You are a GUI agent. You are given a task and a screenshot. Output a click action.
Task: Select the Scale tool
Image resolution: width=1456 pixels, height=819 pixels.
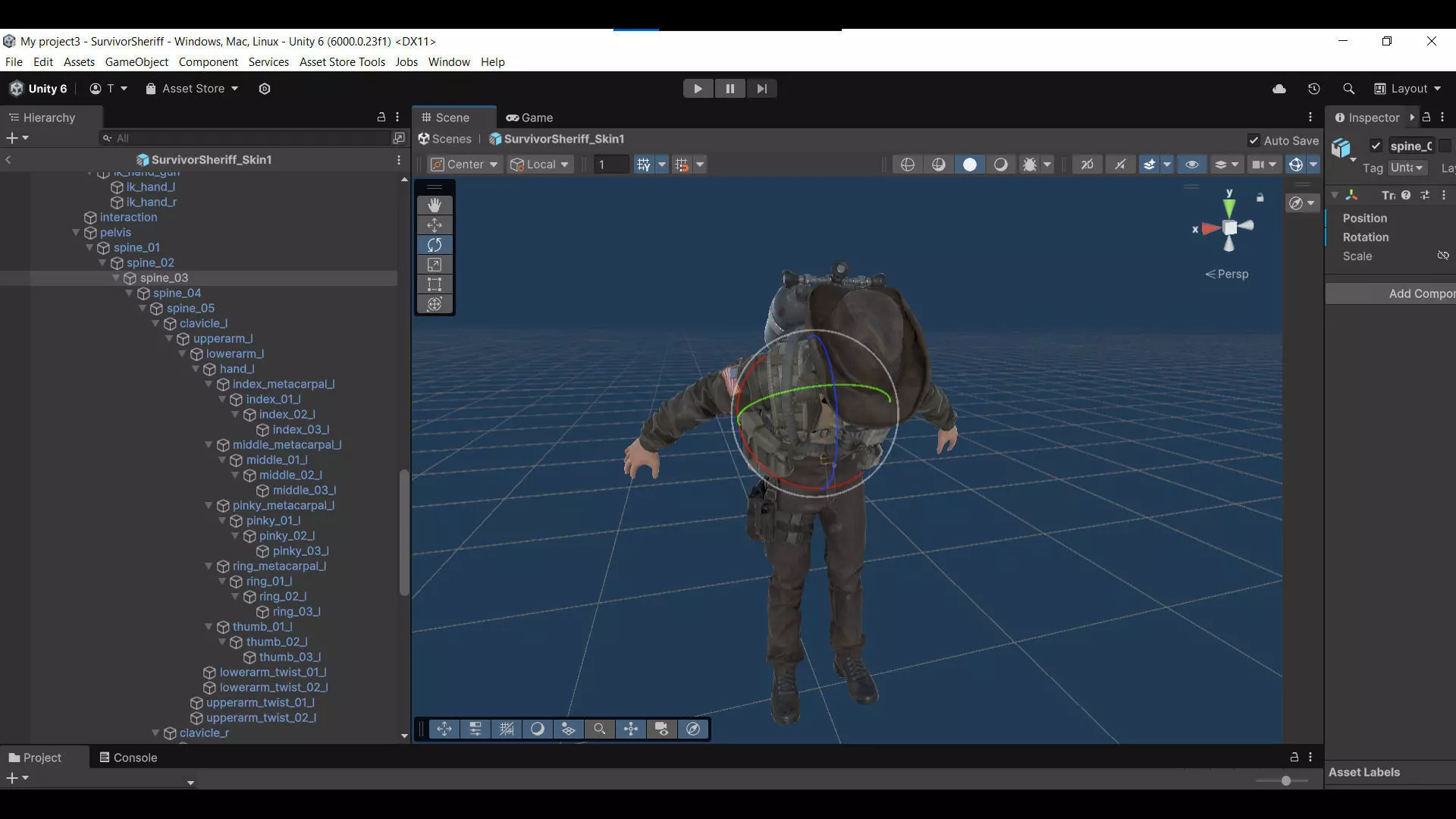click(x=435, y=265)
